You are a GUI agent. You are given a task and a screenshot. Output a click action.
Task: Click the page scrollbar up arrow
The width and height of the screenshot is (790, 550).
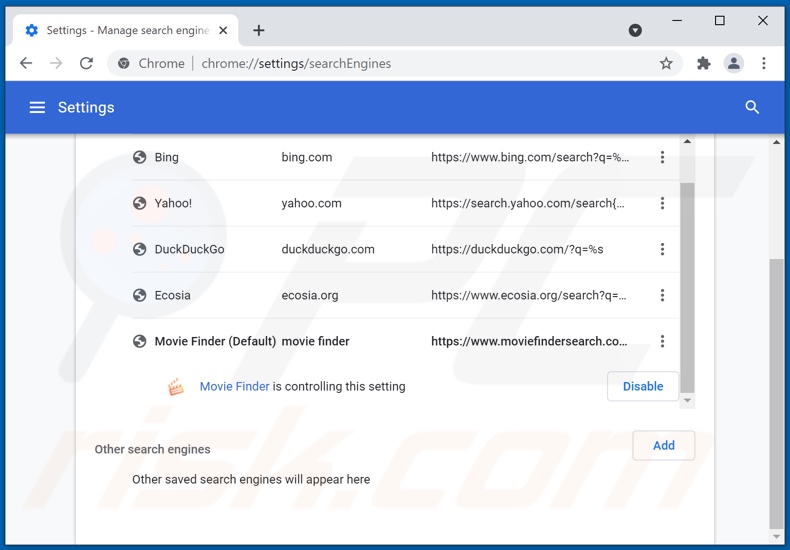[776, 143]
